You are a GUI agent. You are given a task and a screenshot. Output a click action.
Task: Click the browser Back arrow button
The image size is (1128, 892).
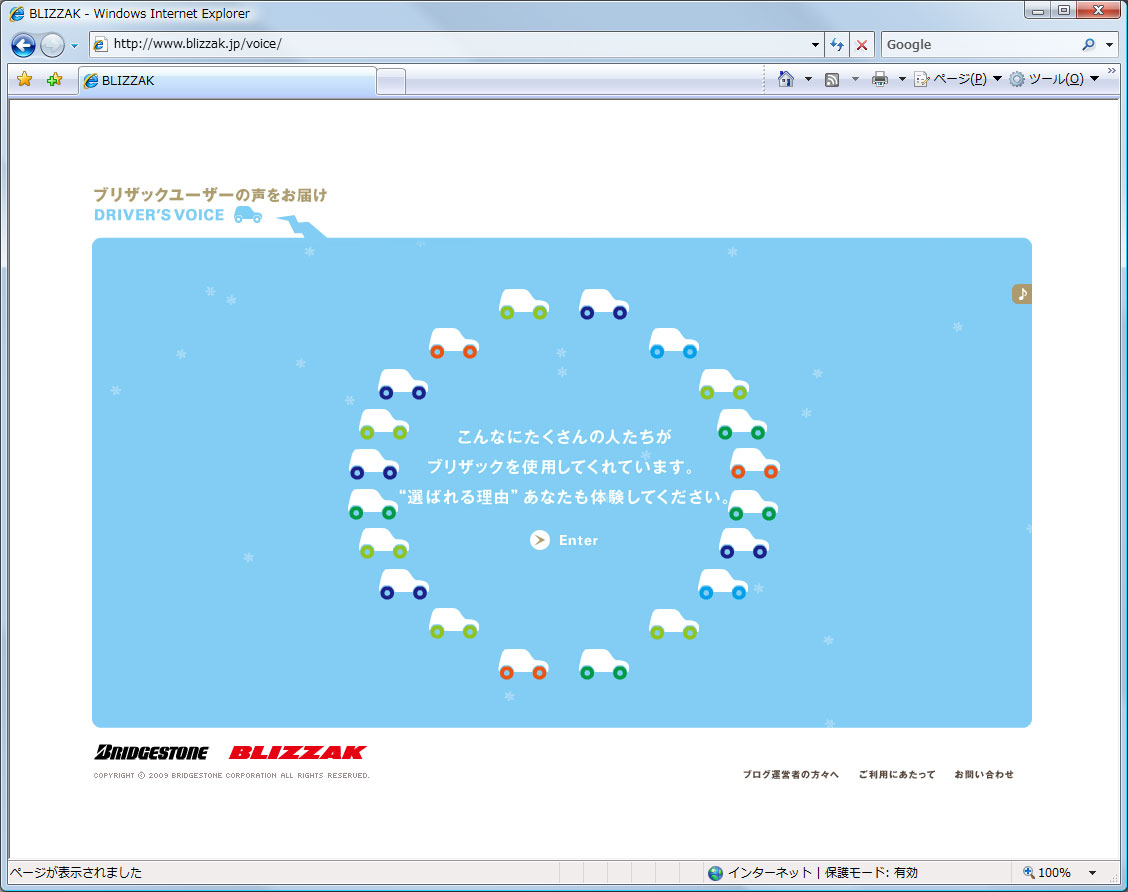(23, 45)
